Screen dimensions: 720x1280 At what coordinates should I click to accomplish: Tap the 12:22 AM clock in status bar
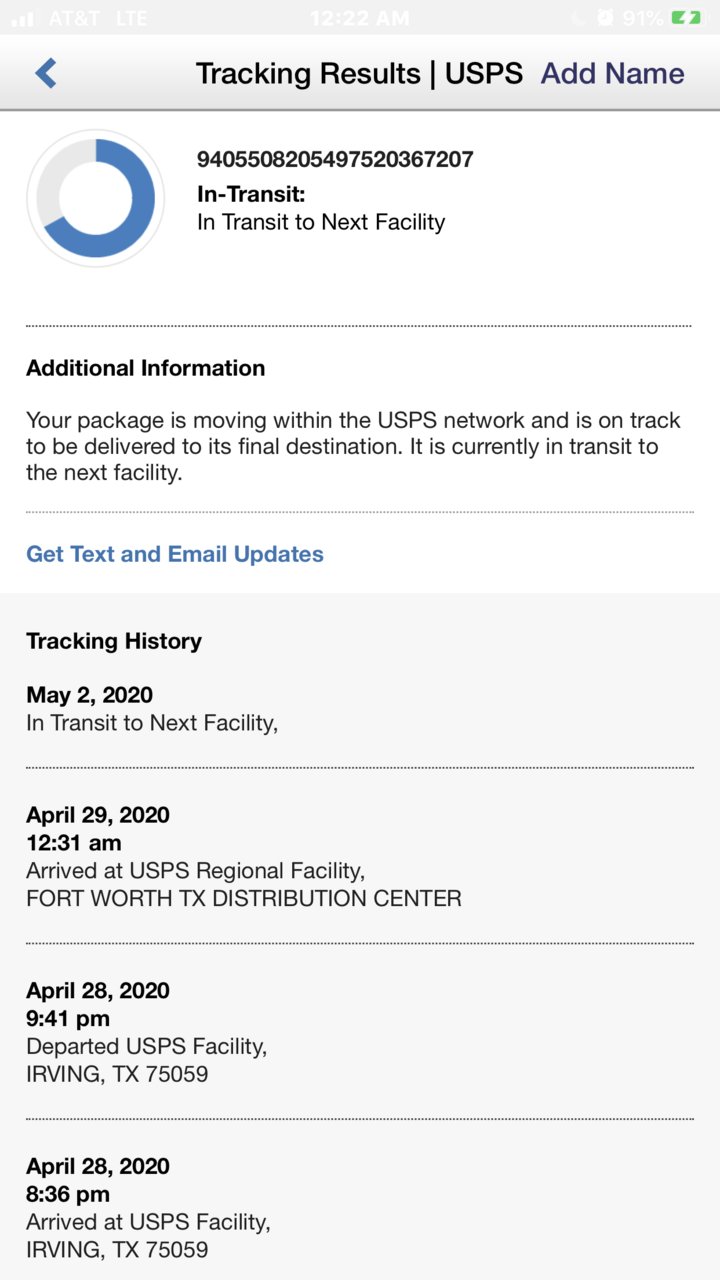tap(358, 17)
